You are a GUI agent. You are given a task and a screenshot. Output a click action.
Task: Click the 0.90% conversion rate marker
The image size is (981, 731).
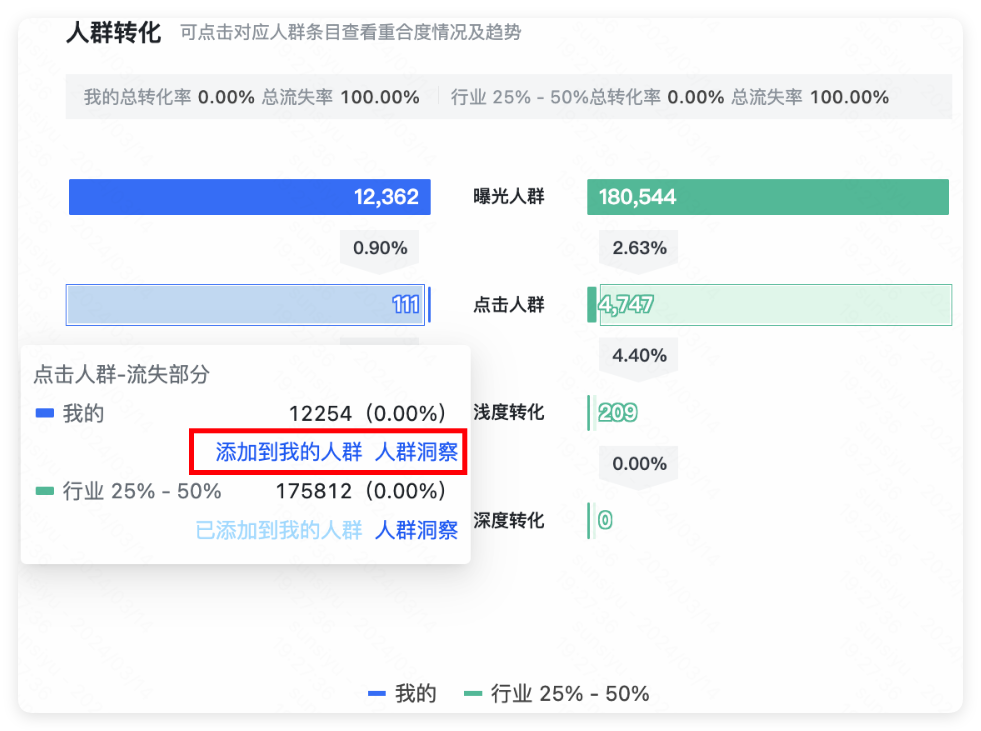(x=379, y=248)
